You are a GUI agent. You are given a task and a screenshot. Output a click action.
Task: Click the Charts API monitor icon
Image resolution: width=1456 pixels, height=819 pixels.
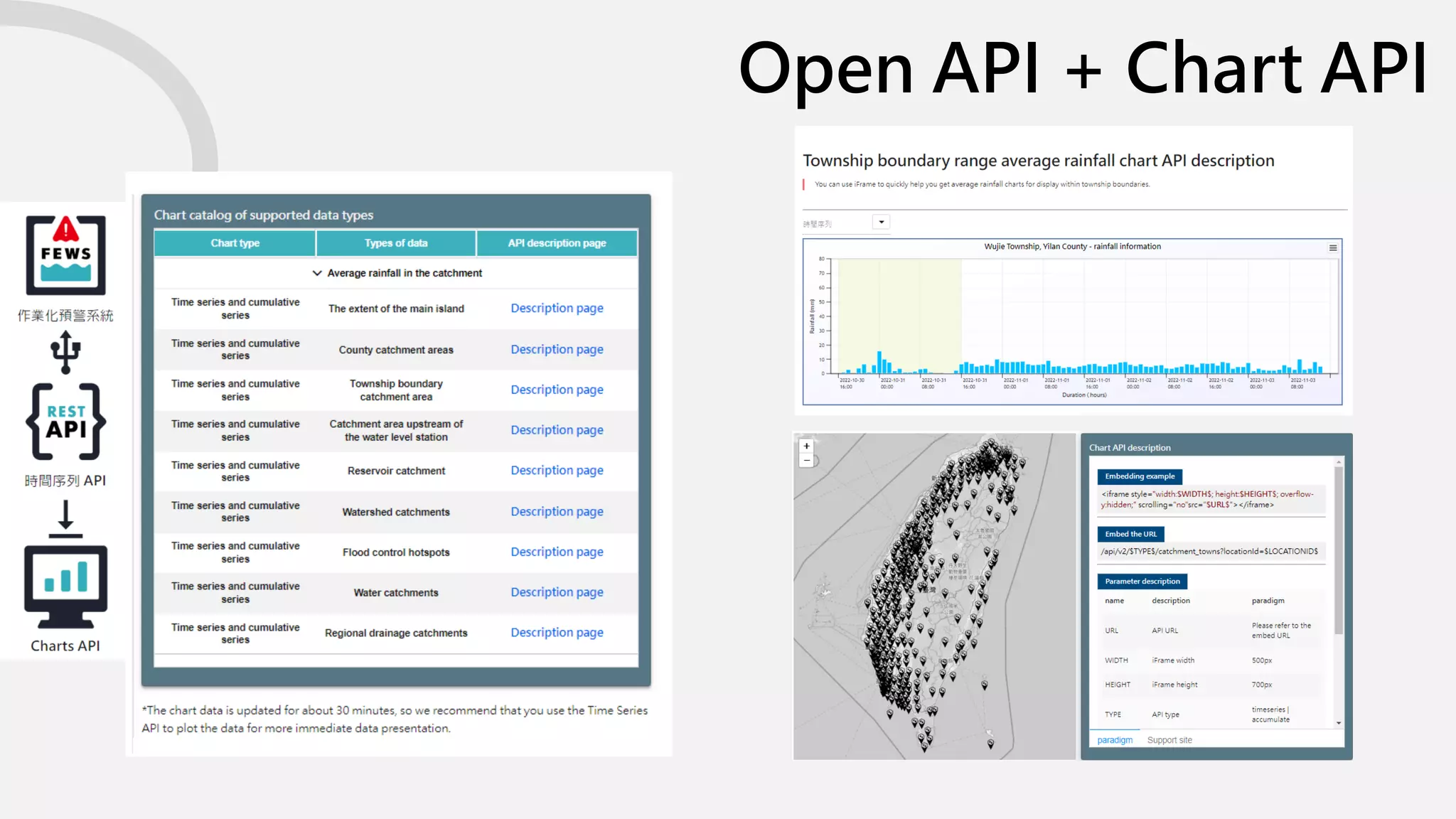pyautogui.click(x=65, y=586)
